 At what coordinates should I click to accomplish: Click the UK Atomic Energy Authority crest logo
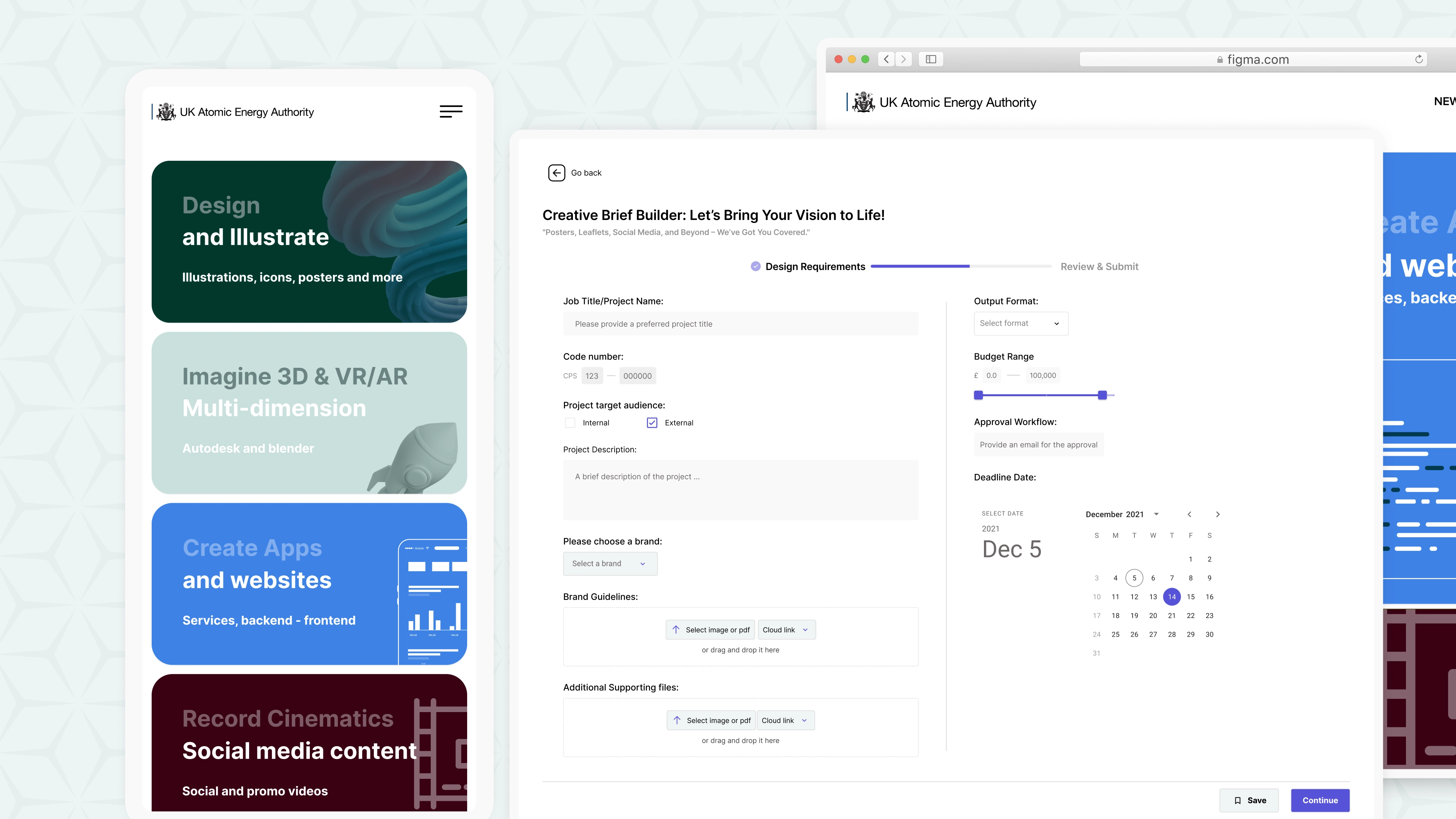pyautogui.click(x=167, y=111)
